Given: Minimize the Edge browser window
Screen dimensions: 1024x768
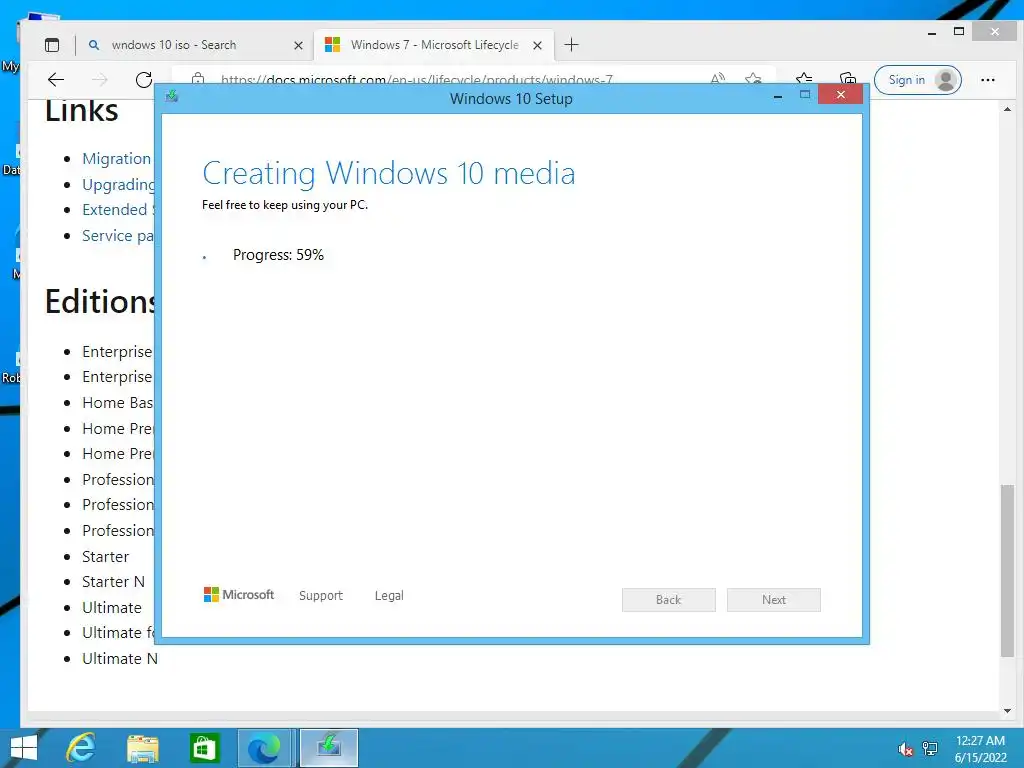Looking at the screenshot, I should click(x=932, y=32).
